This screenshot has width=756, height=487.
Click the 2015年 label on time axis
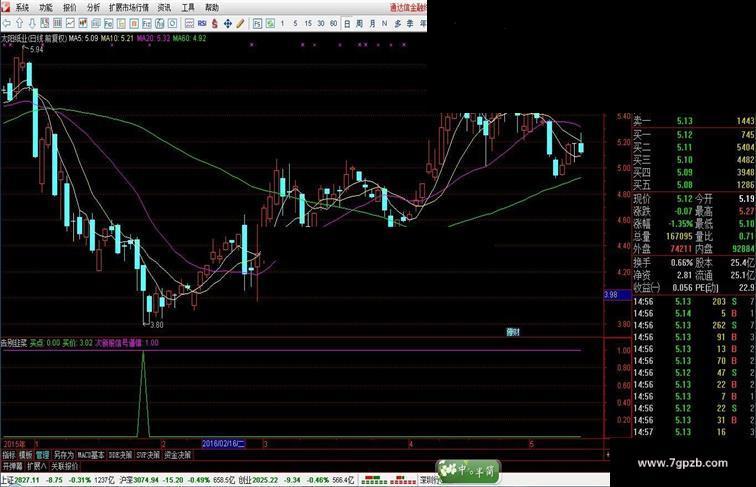(14, 444)
